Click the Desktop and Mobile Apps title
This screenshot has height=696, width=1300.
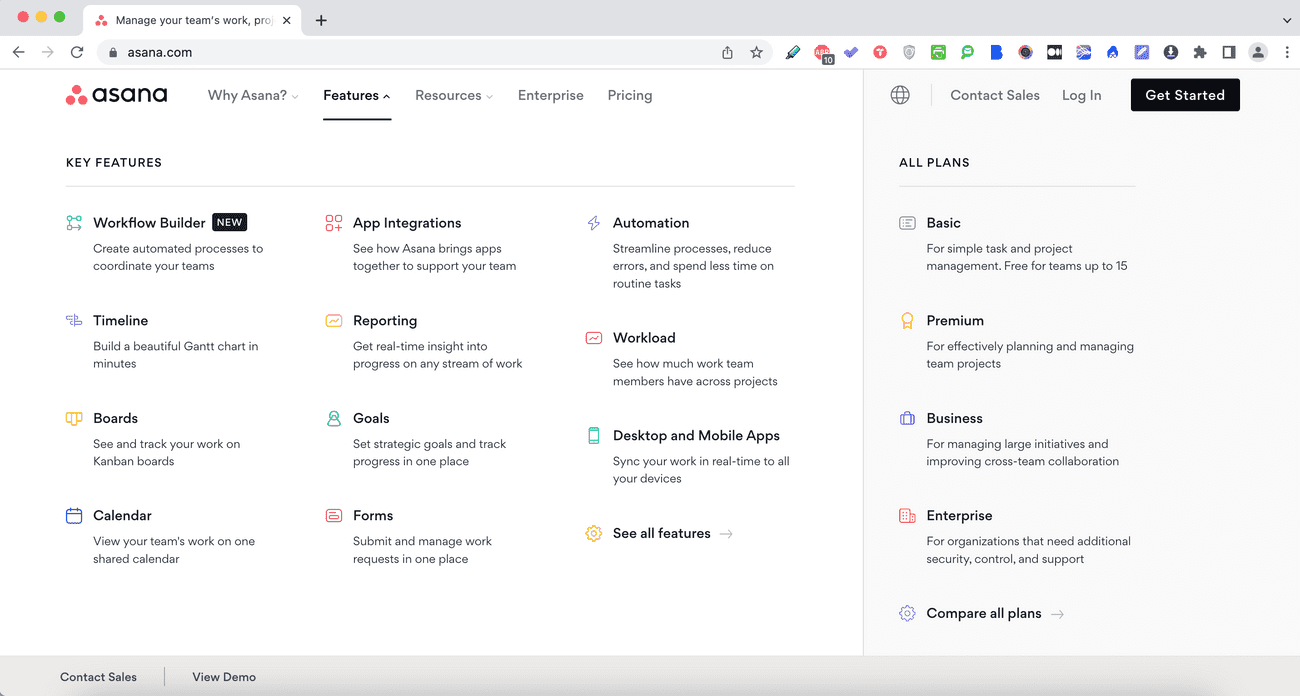point(696,436)
